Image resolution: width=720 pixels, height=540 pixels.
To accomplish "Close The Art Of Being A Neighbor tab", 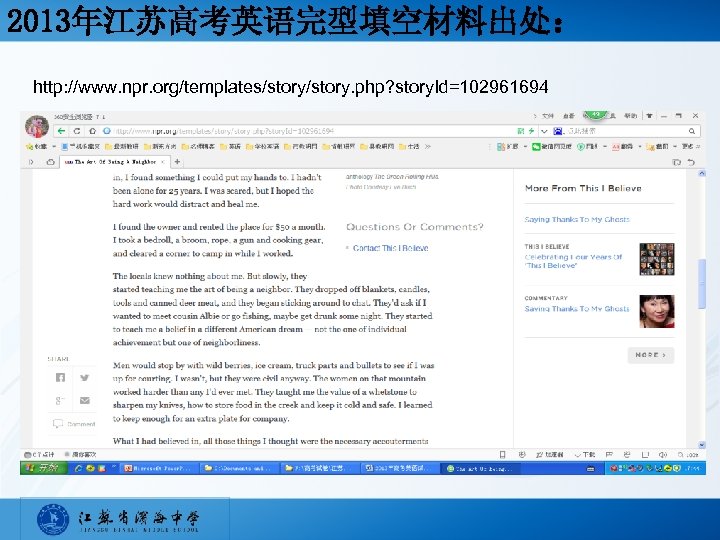I will (x=163, y=162).
